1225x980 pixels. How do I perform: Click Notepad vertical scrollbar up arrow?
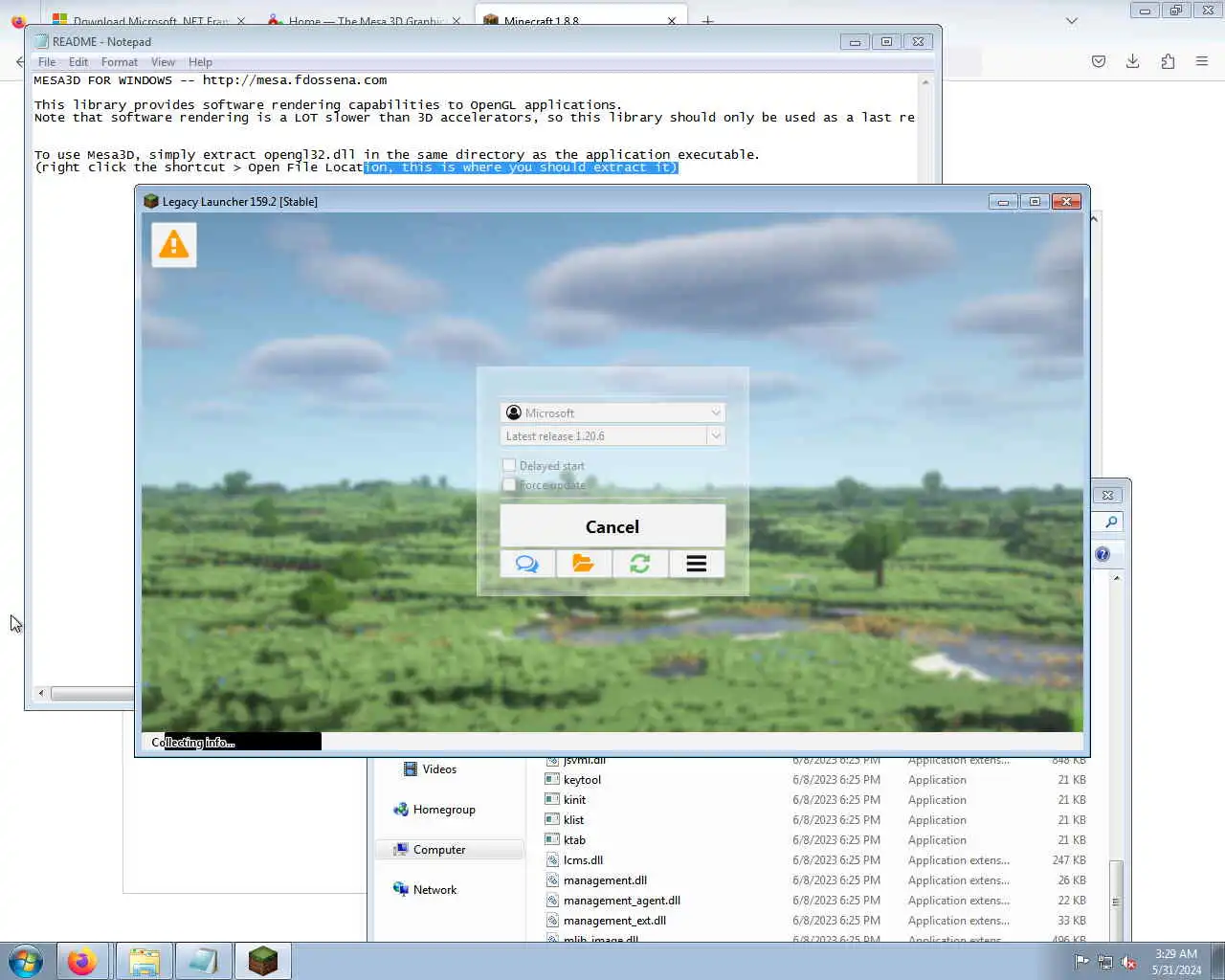[x=925, y=81]
